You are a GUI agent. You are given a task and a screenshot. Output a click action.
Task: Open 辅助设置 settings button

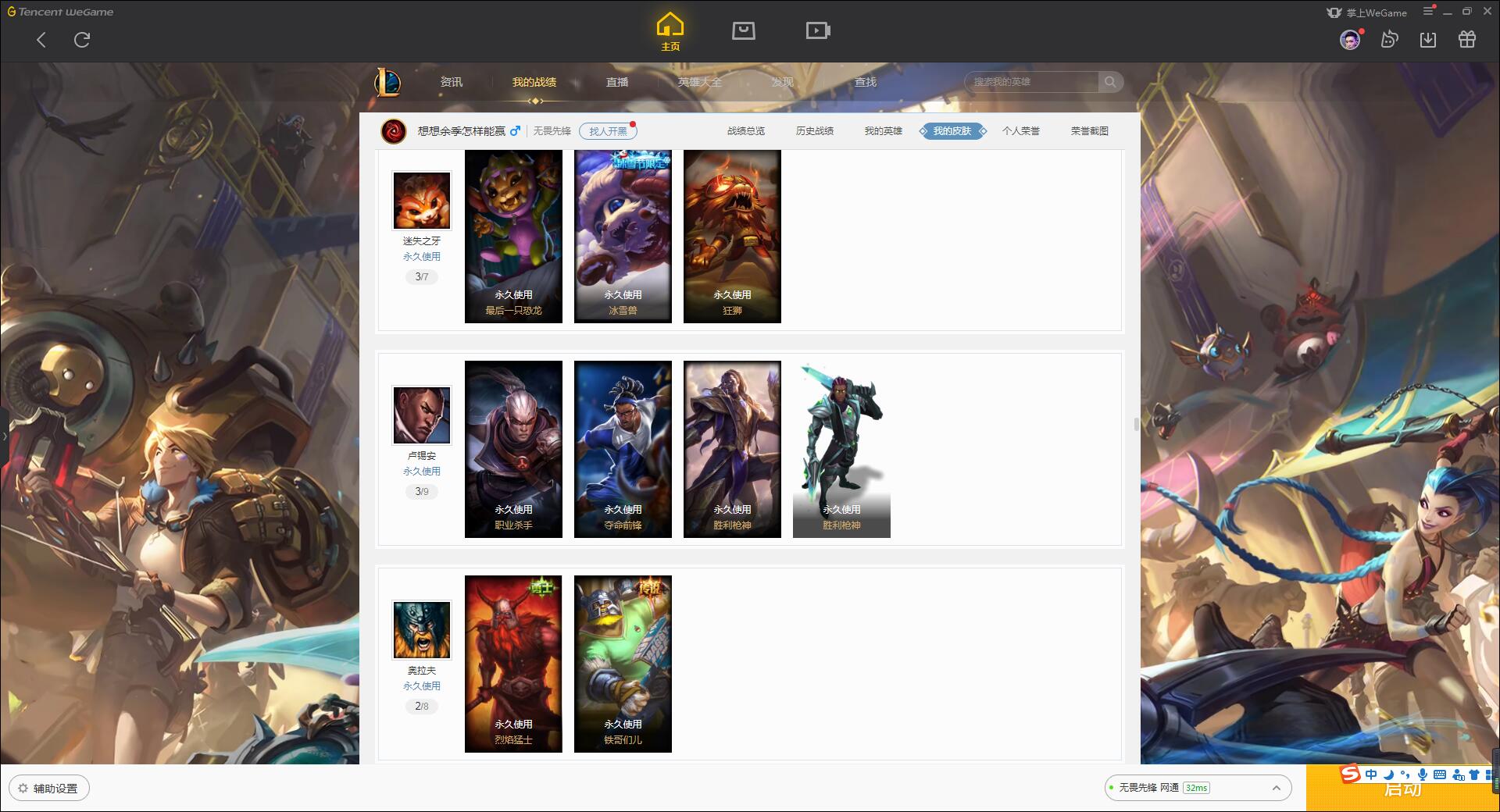49,789
